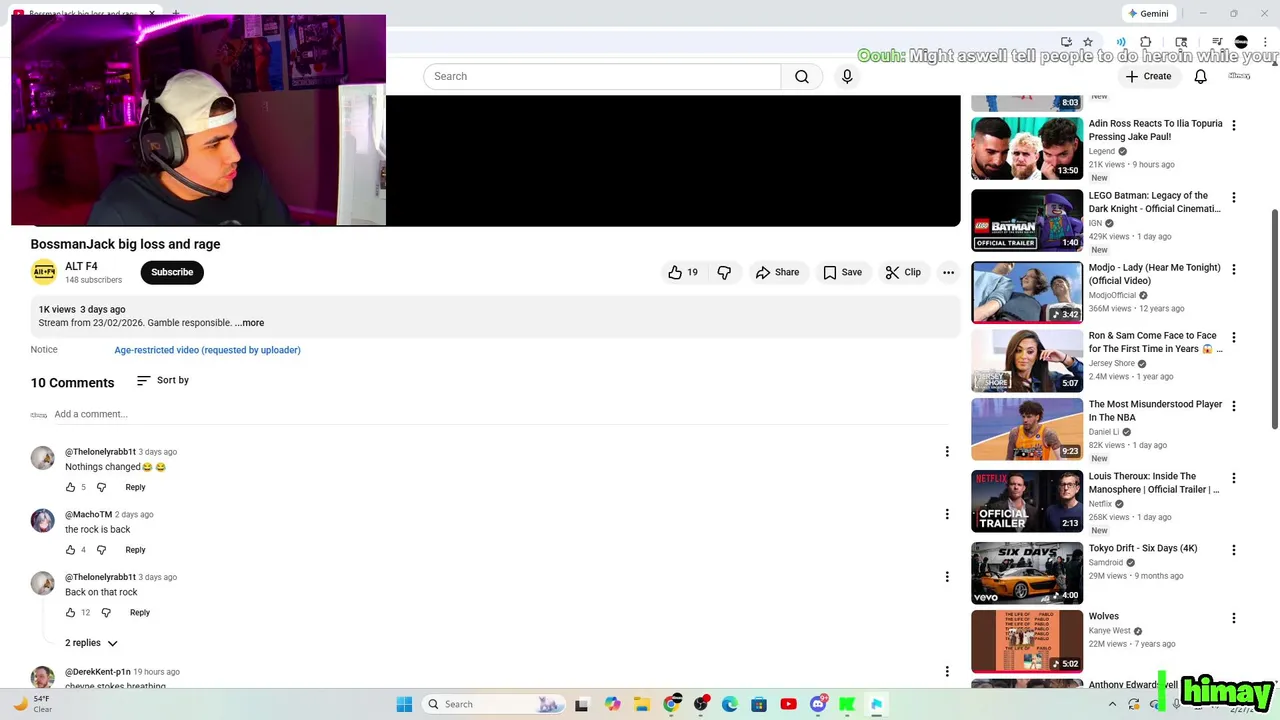Dislike the "Back on that rock" comment
1280x720 pixels.
[106, 612]
